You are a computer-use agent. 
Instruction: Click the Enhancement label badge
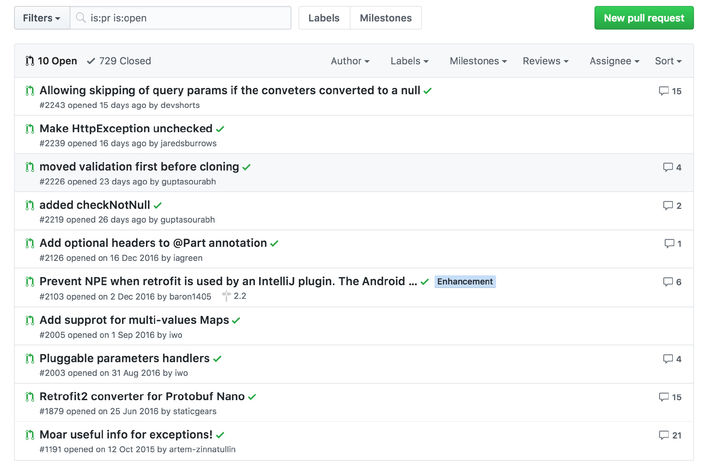(x=465, y=282)
